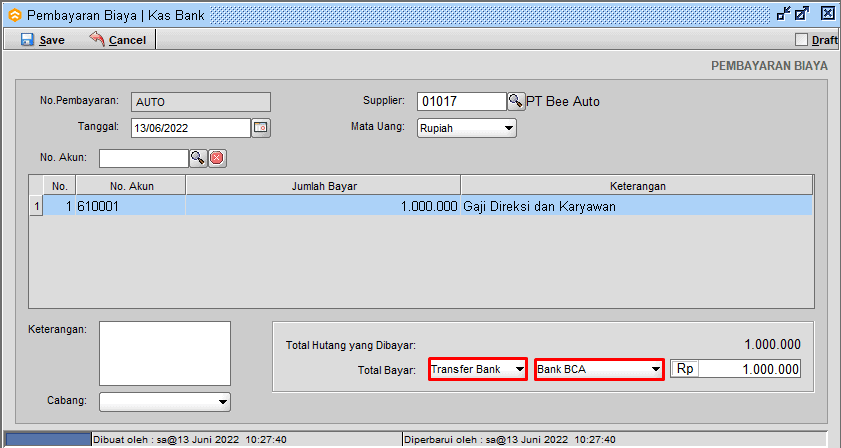Click the red delete icon beside No. Akun
Viewport: 841px width, 448px height.
click(217, 158)
